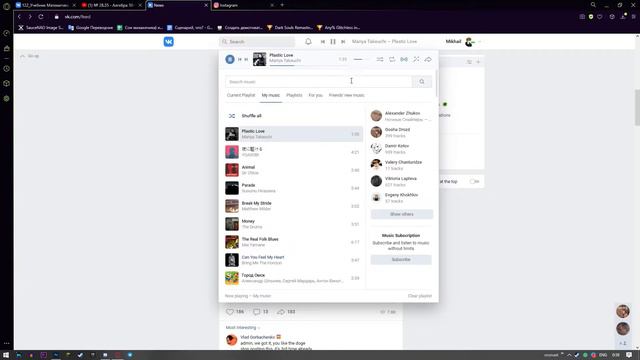Click previous track button in music panel
Viewport: 640px width, 360px height.
click(x=240, y=60)
